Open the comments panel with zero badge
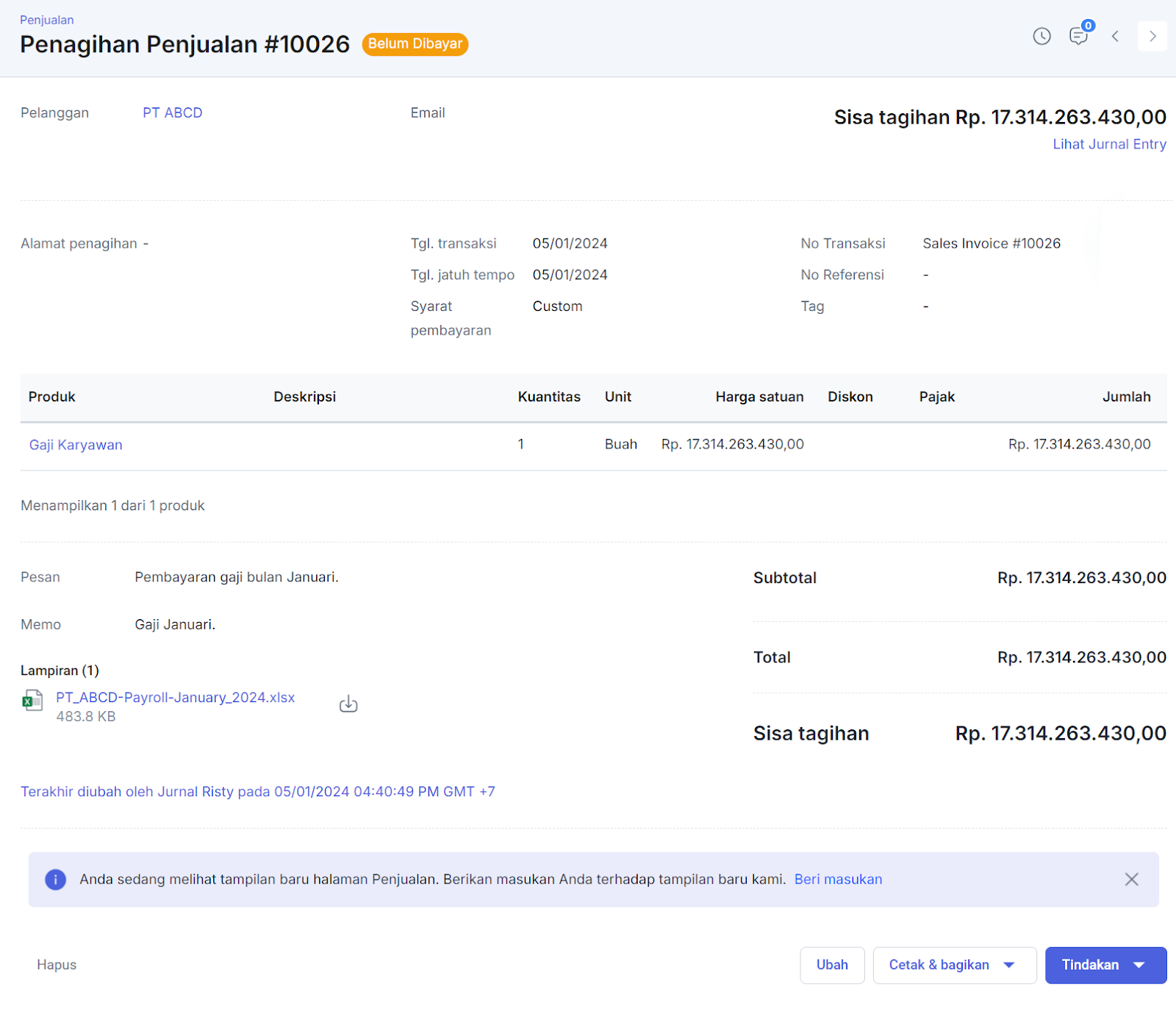The height and width of the screenshot is (1022, 1176). click(x=1078, y=35)
